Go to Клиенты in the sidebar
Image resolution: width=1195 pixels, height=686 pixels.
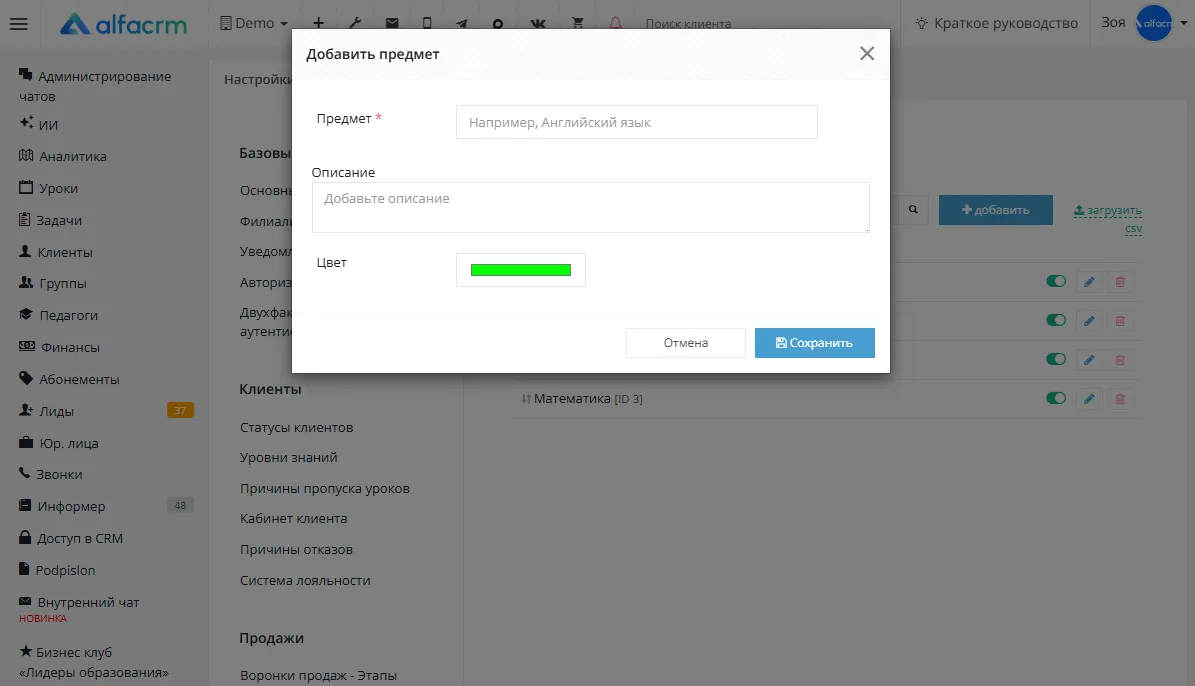pyautogui.click(x=56, y=252)
